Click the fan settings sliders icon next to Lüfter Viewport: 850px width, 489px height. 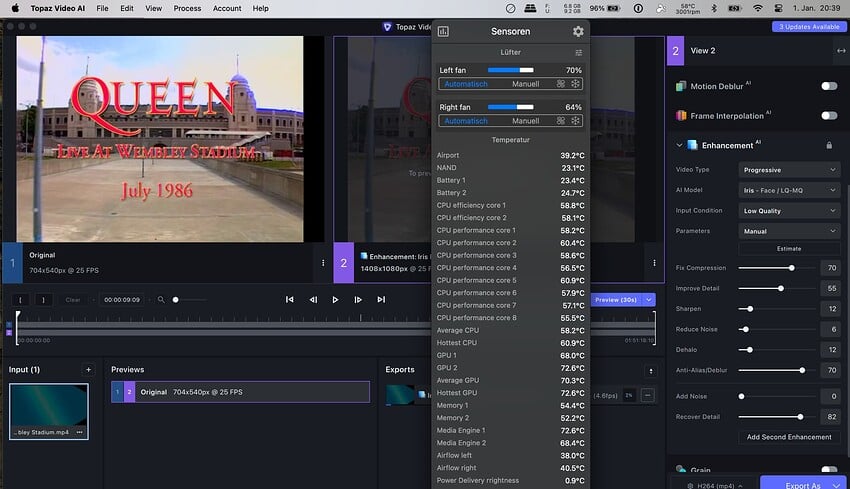(x=578, y=52)
